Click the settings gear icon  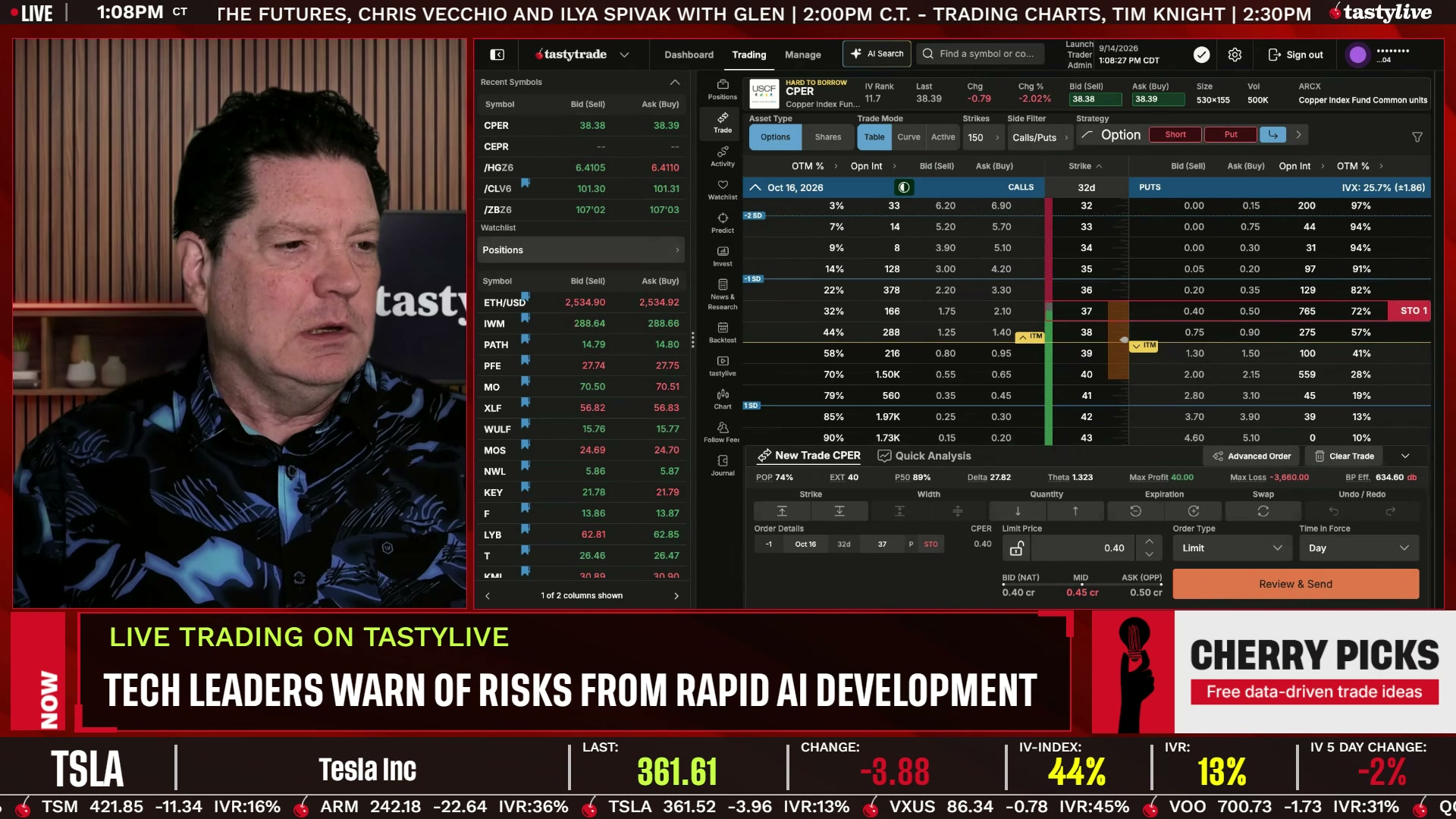[x=1235, y=55]
